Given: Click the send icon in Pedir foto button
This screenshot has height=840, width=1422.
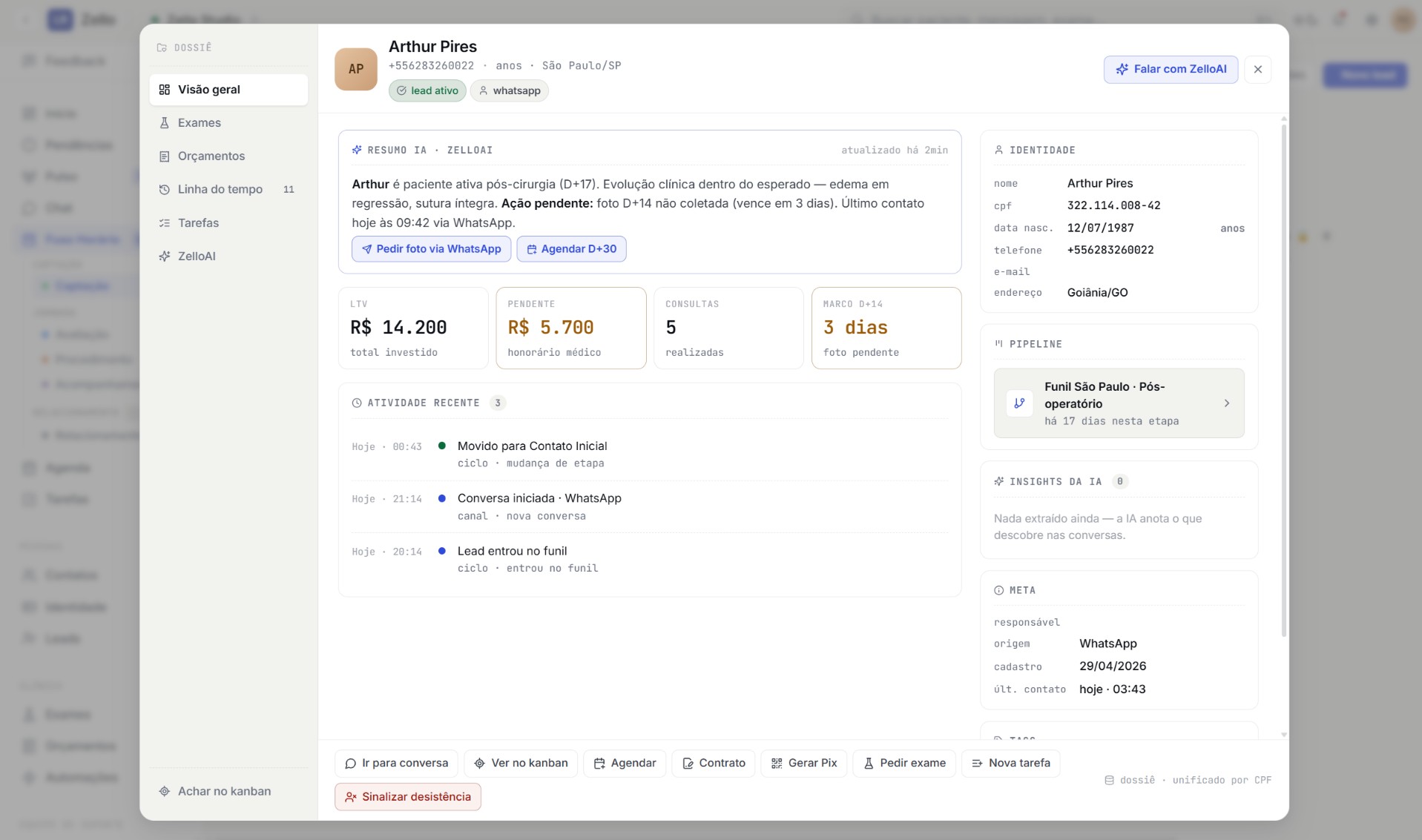Looking at the screenshot, I should (x=366, y=249).
